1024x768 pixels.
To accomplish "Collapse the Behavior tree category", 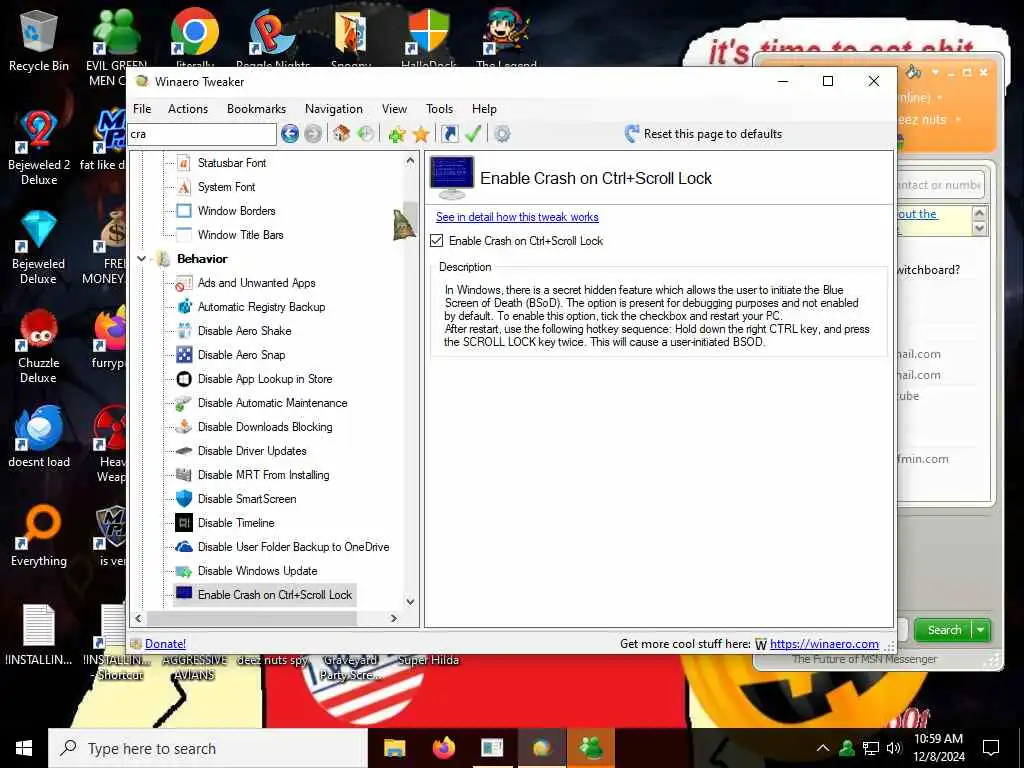I will (142, 259).
